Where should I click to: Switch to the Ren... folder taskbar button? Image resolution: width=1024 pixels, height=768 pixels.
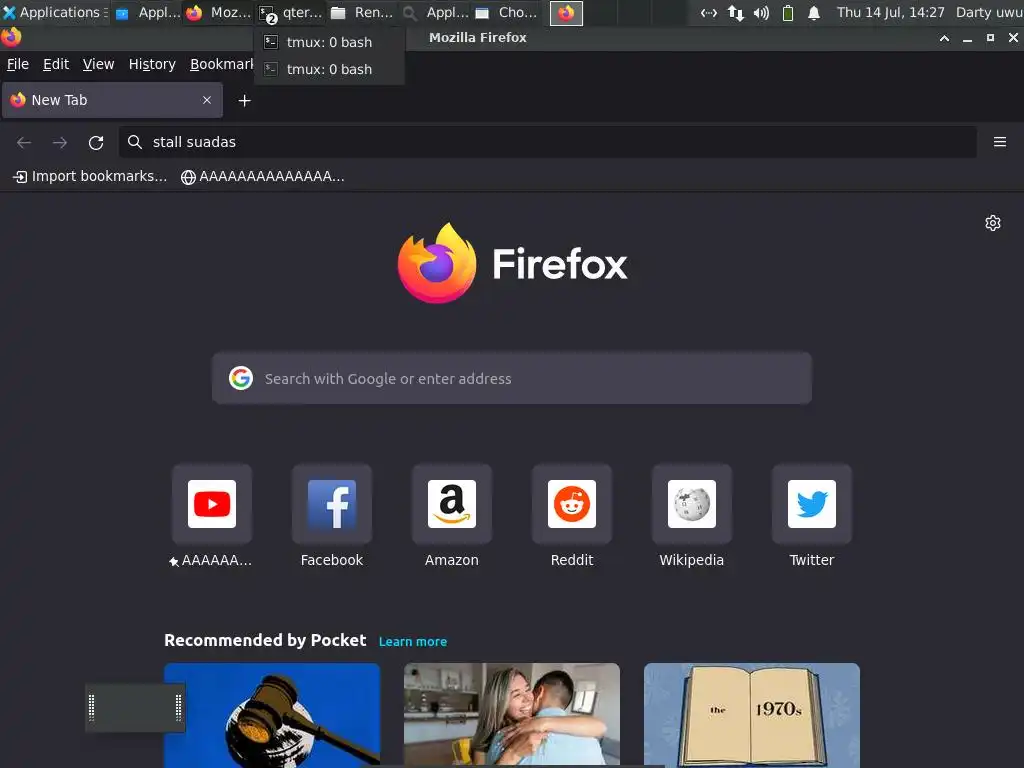[362, 12]
